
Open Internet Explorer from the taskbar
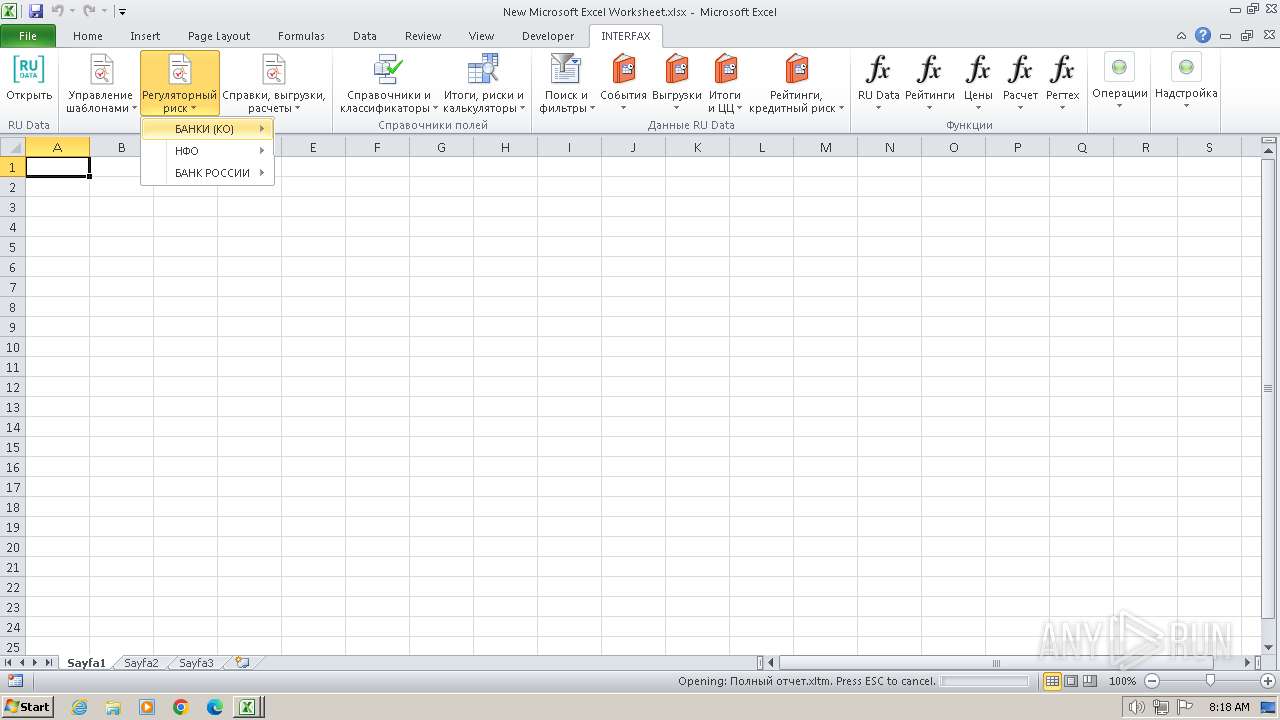point(79,707)
